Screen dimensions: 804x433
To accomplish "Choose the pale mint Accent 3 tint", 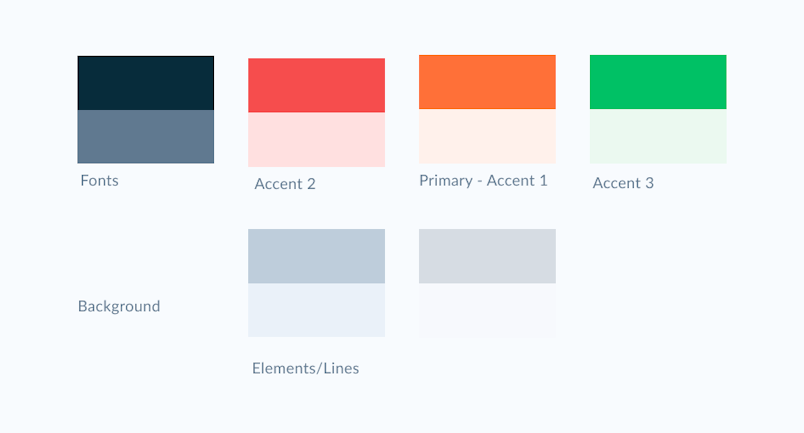I will coord(658,136).
